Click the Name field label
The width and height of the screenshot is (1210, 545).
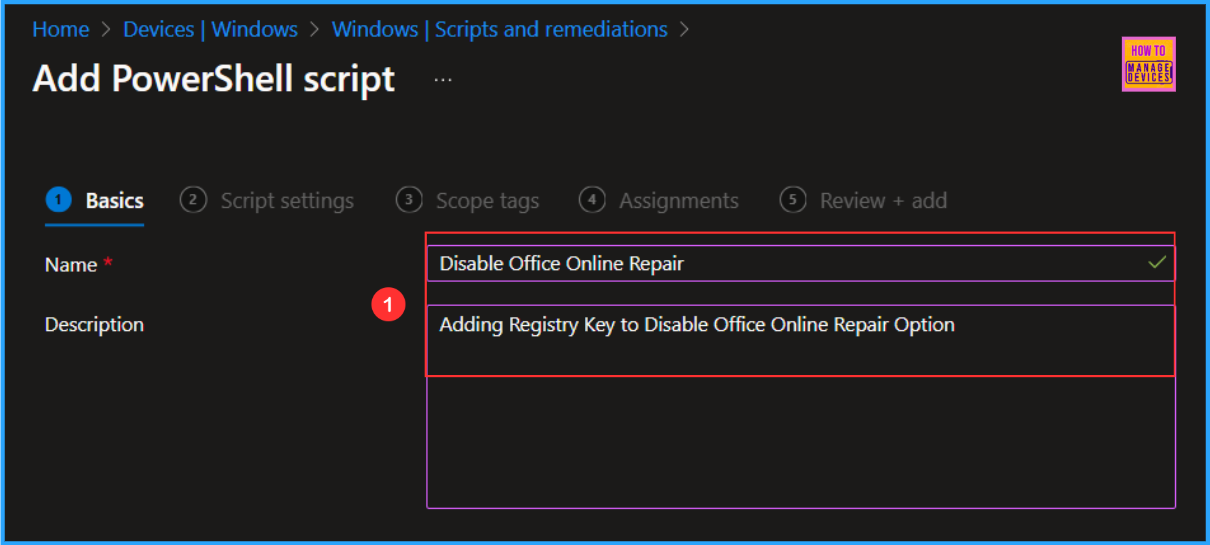[x=71, y=265]
